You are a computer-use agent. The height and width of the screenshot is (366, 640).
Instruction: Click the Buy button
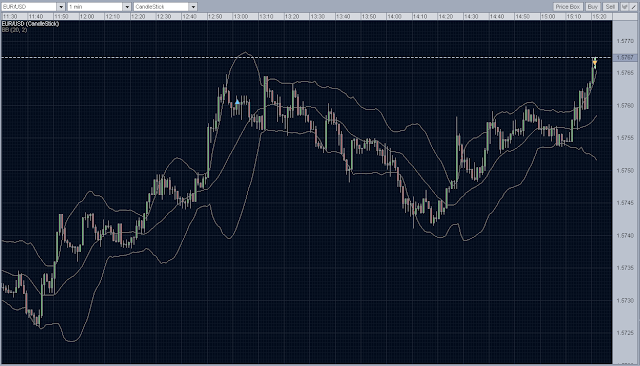[x=592, y=7]
